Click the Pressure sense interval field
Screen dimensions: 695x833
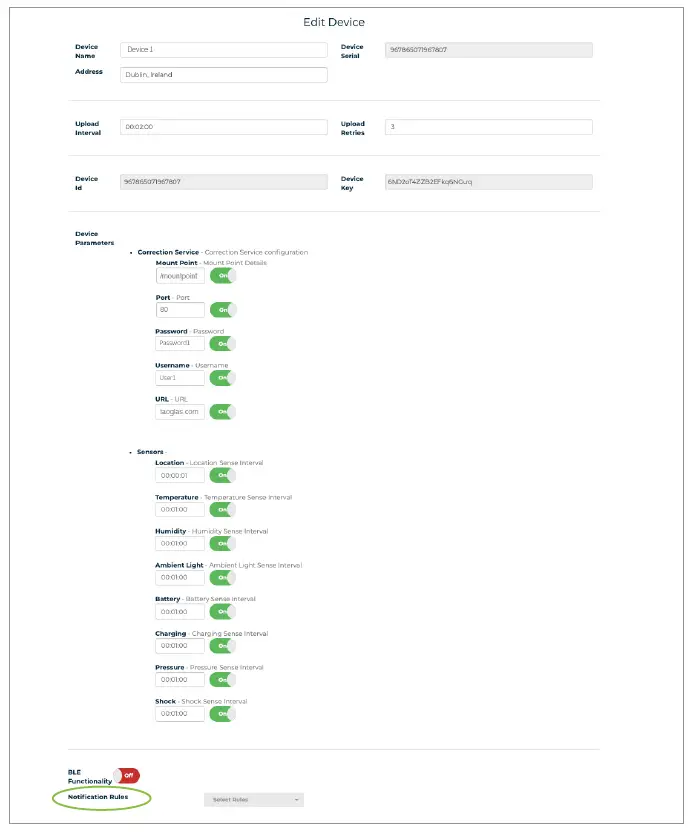(180, 680)
